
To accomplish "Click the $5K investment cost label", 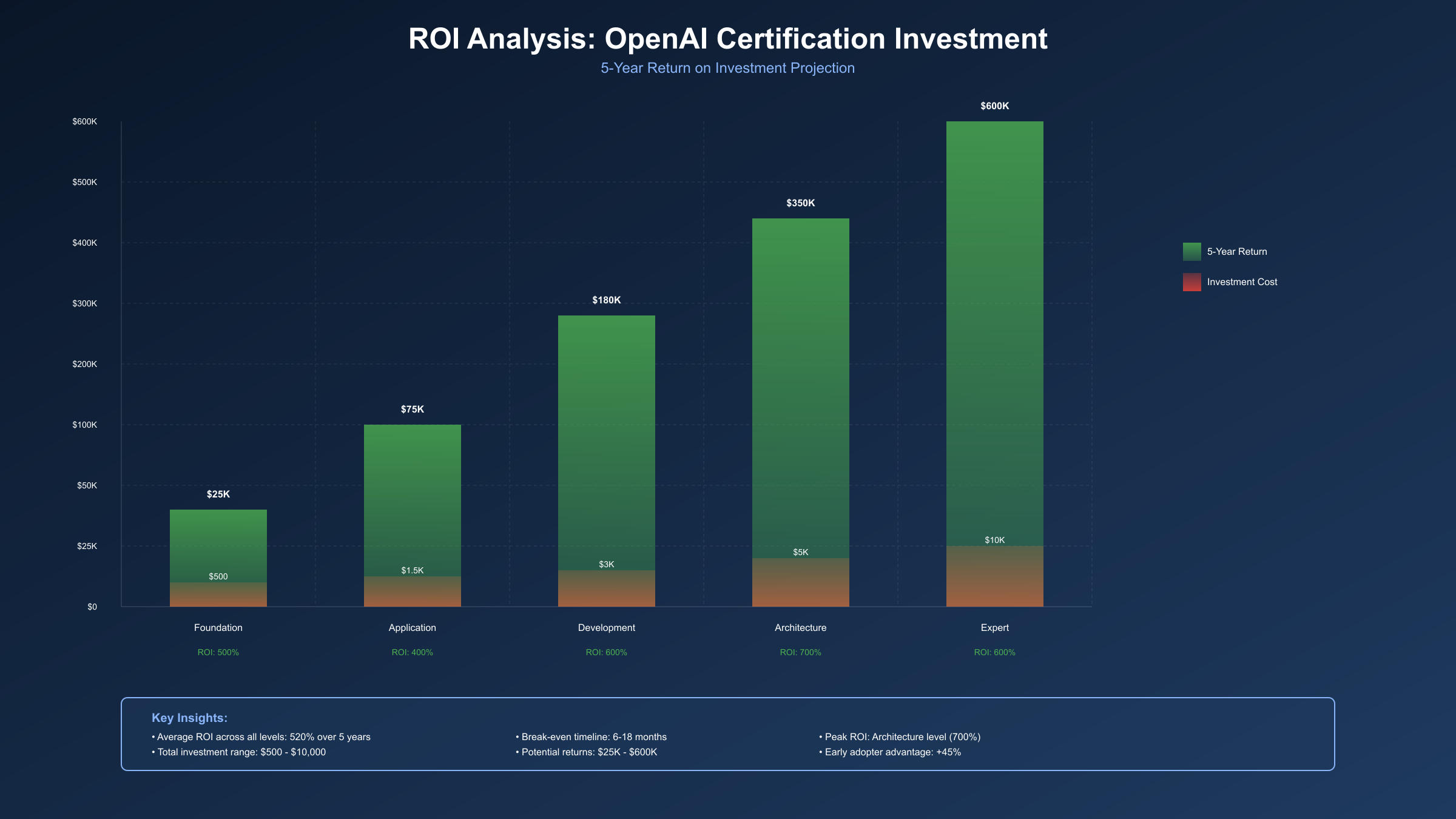I will 801,553.
